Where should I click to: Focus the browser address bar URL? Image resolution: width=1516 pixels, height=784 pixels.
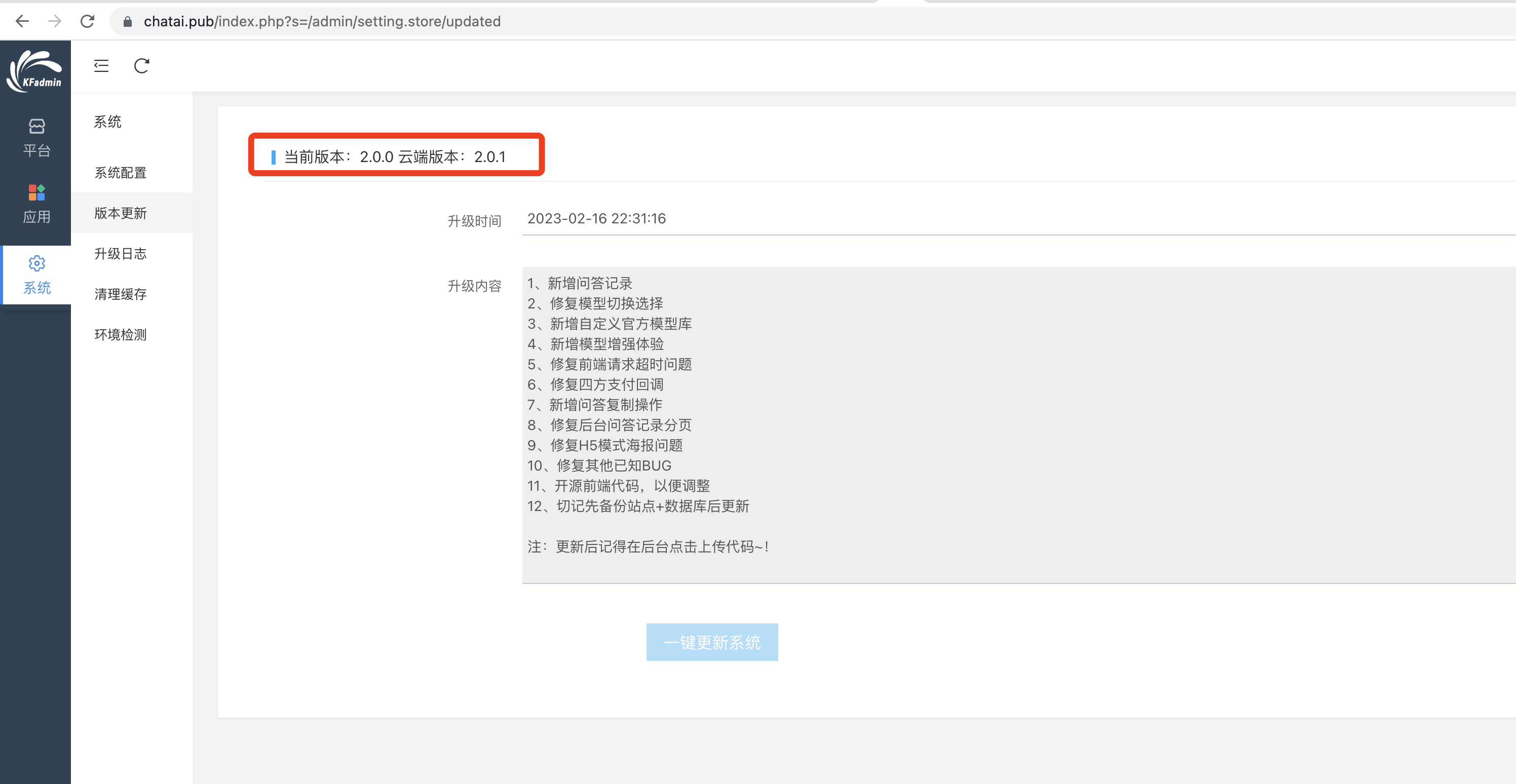tap(322, 22)
